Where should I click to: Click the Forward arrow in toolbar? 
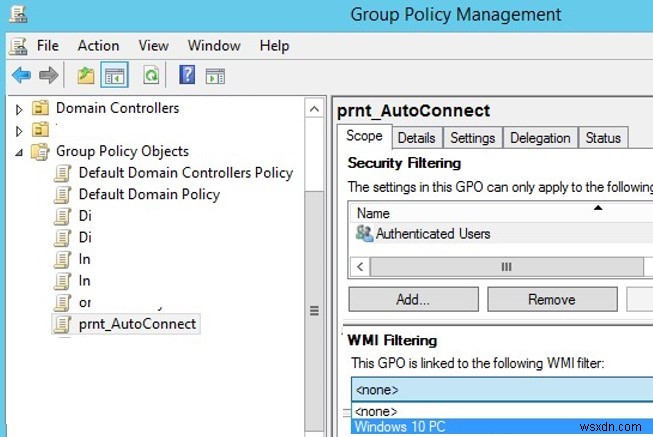point(48,75)
